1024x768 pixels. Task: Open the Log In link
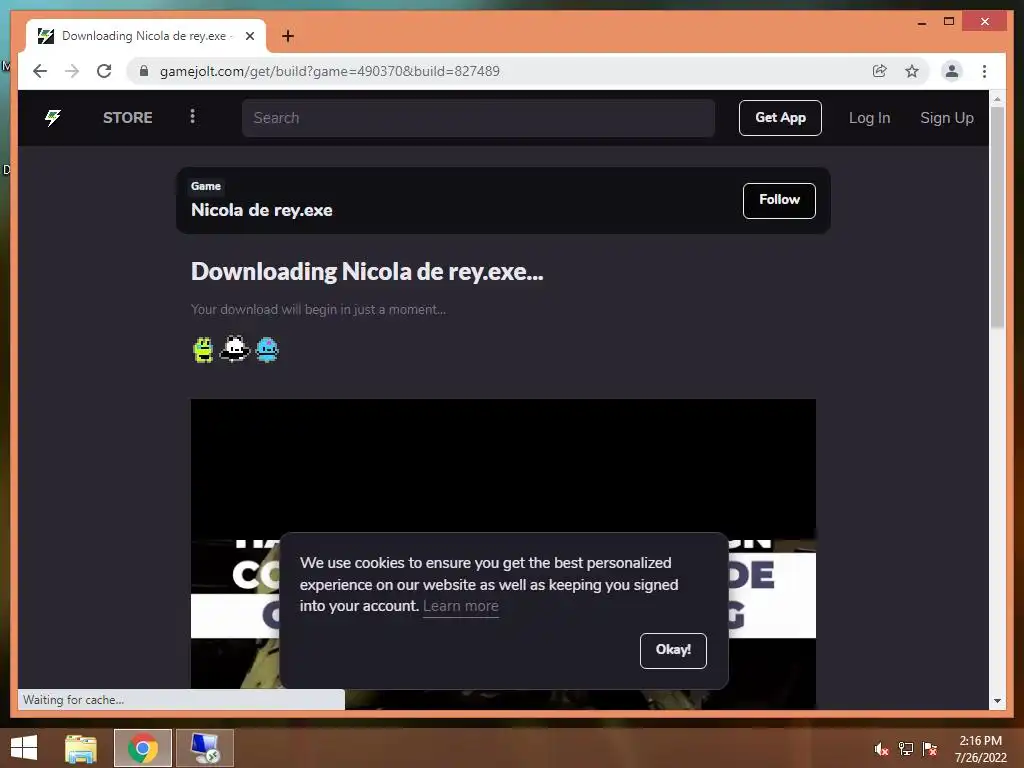pyautogui.click(x=869, y=118)
